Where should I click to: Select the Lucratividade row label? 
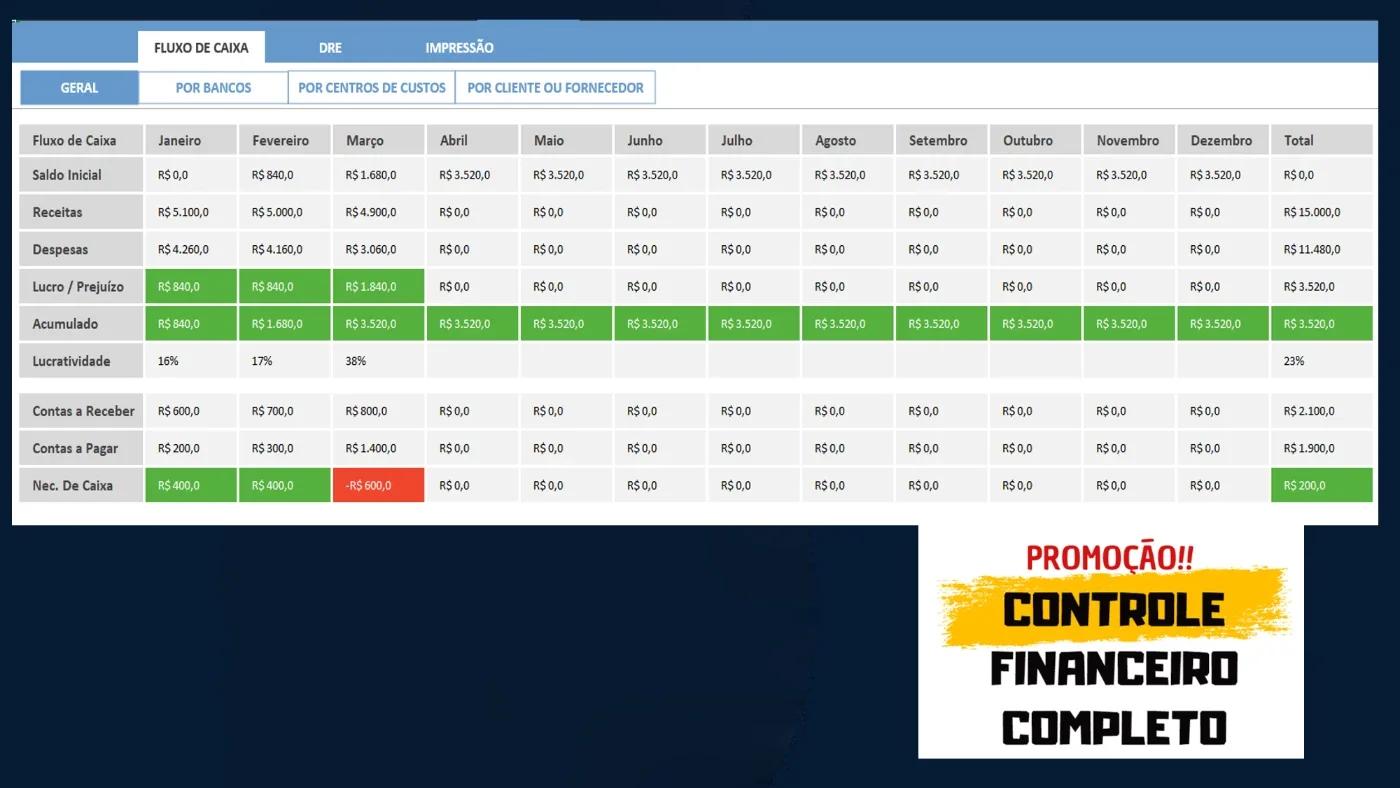click(81, 361)
